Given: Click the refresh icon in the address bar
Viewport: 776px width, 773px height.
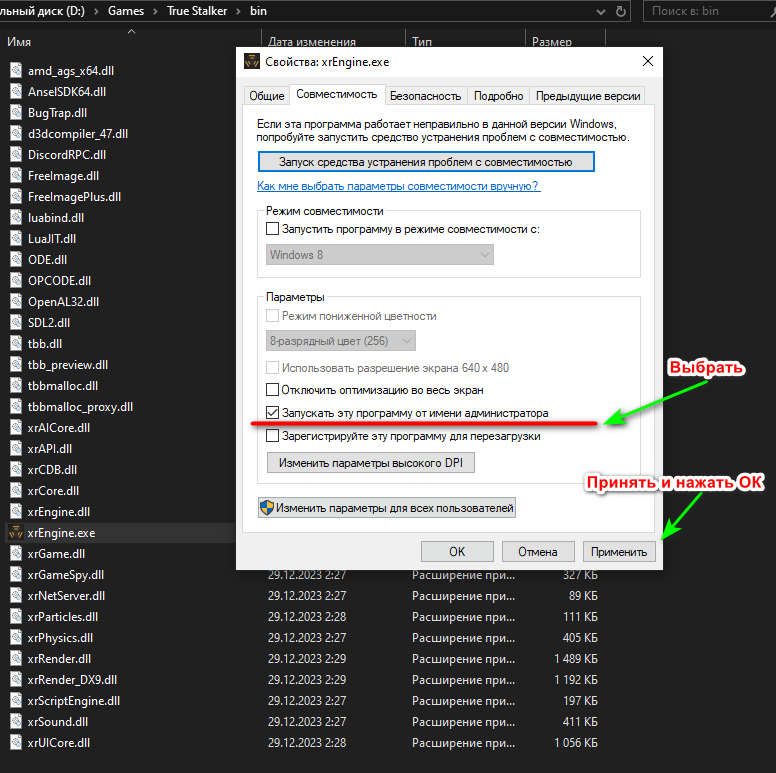Looking at the screenshot, I should click(621, 11).
